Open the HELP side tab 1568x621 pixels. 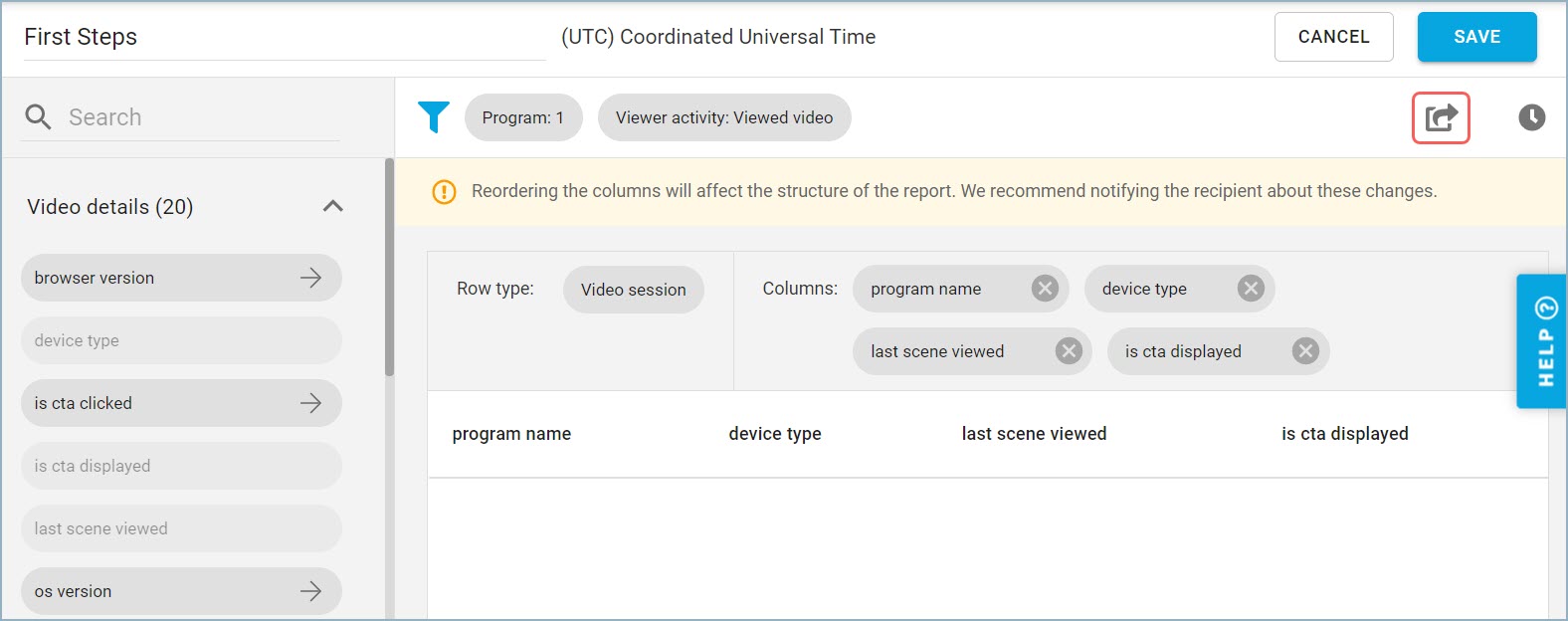1541,341
